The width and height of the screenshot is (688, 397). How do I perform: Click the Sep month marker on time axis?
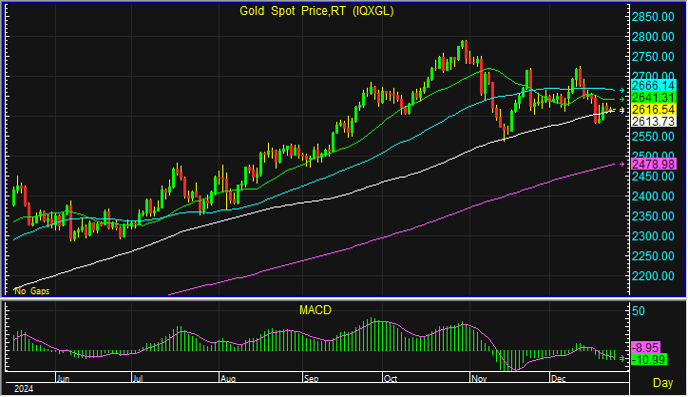tap(311, 379)
